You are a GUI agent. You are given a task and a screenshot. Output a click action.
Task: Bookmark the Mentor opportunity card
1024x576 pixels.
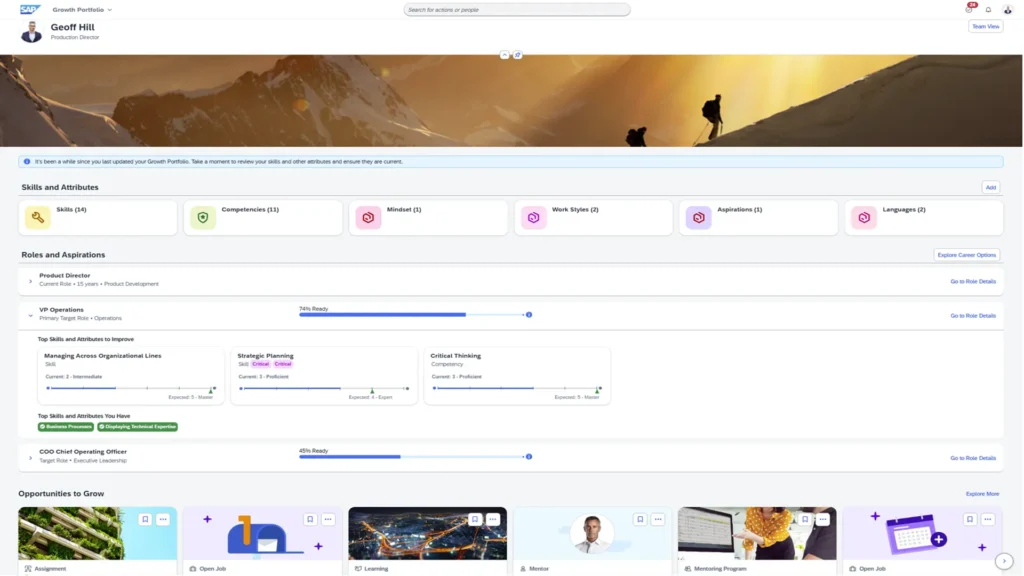pyautogui.click(x=640, y=519)
